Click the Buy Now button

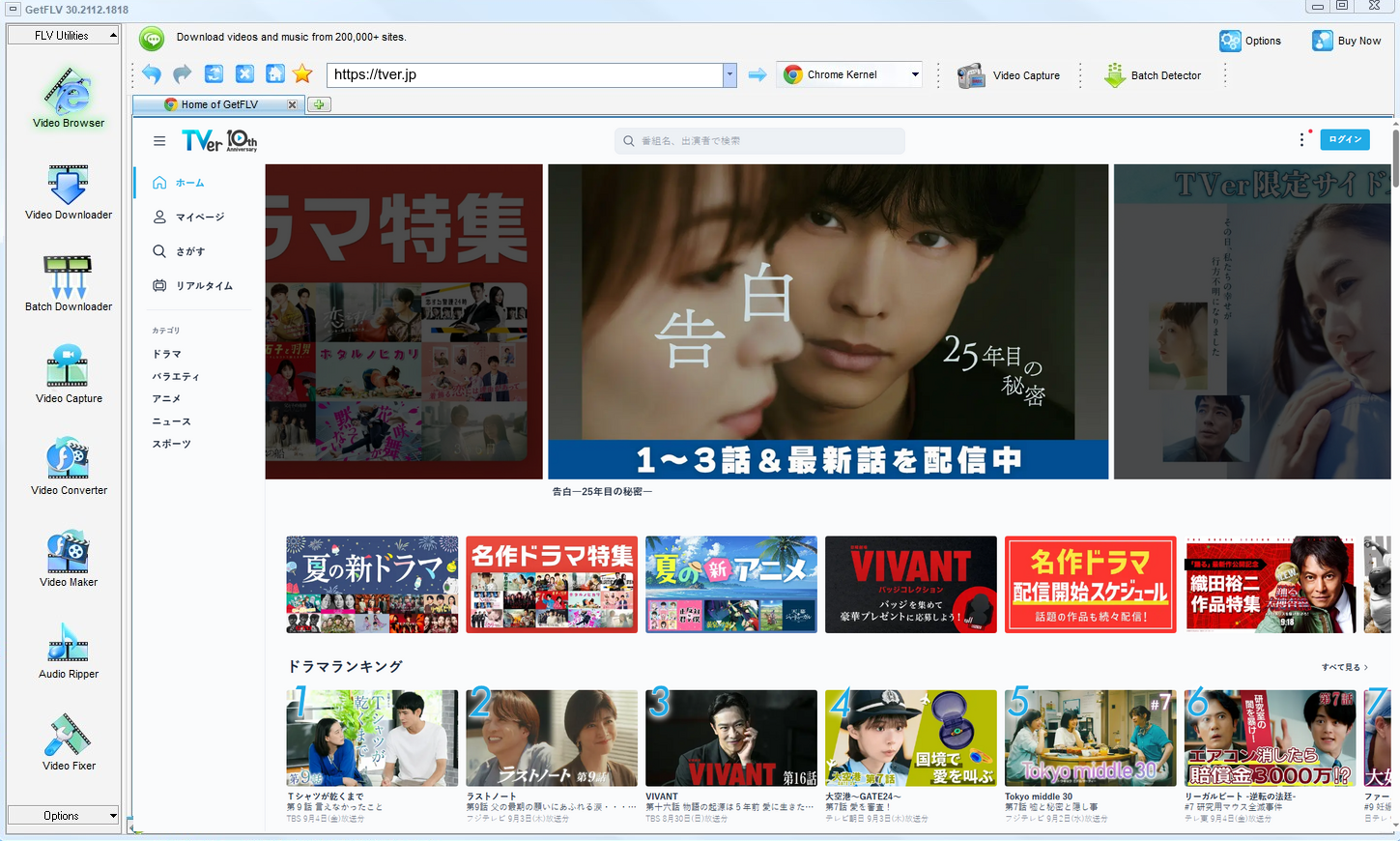click(x=1346, y=41)
